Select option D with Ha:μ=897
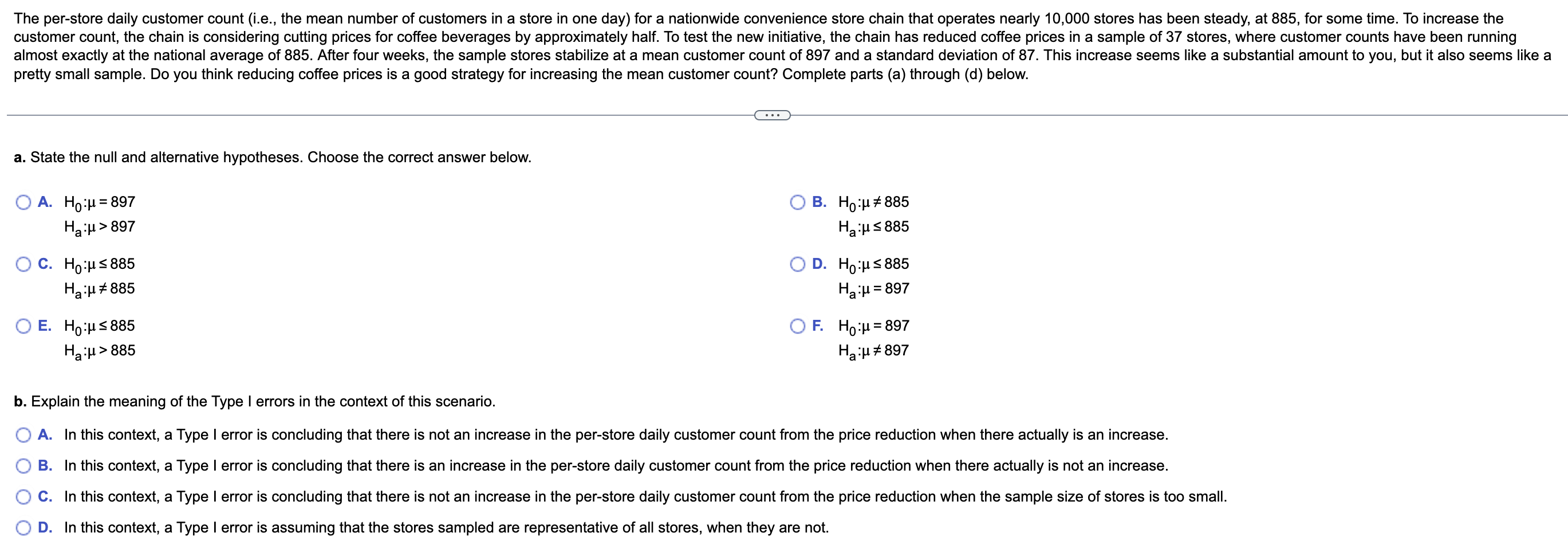 click(x=798, y=264)
